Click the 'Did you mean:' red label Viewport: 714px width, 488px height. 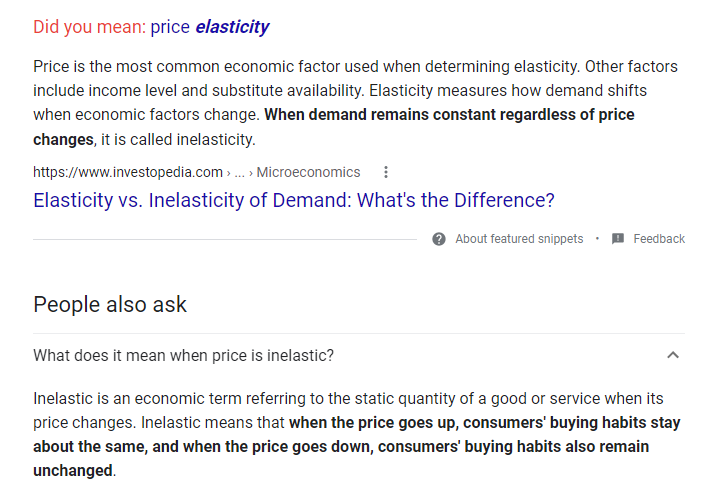pos(89,27)
